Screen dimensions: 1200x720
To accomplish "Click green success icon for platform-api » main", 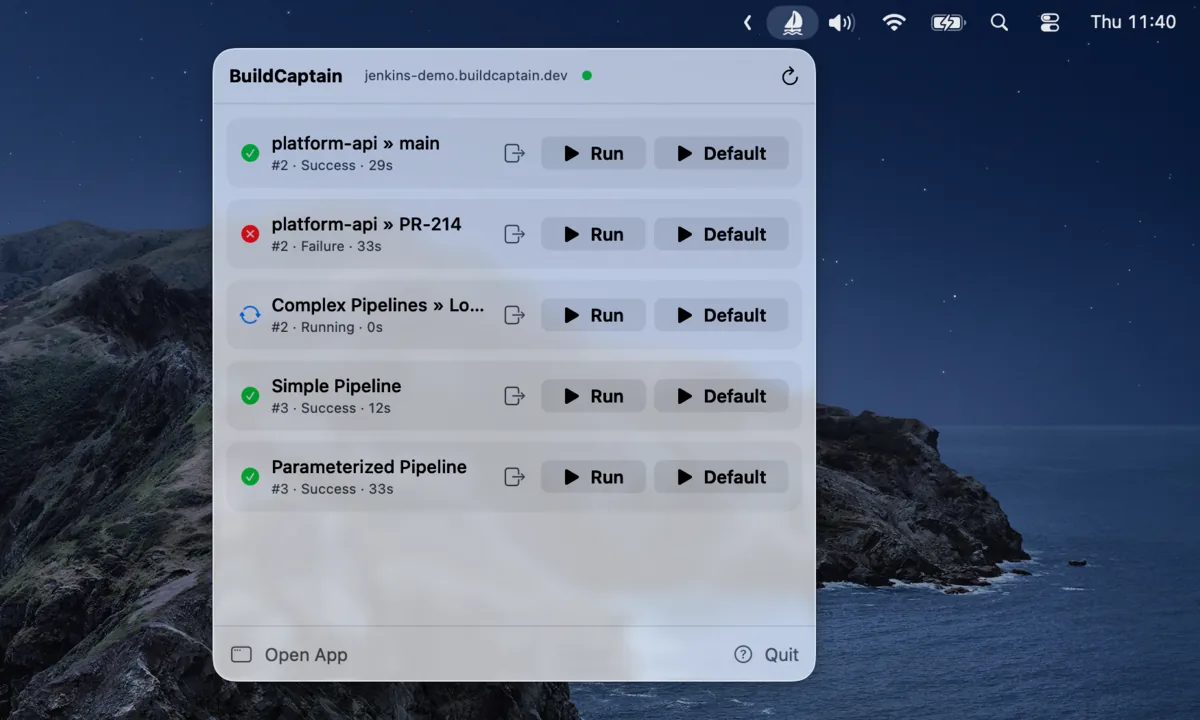I will pos(250,153).
